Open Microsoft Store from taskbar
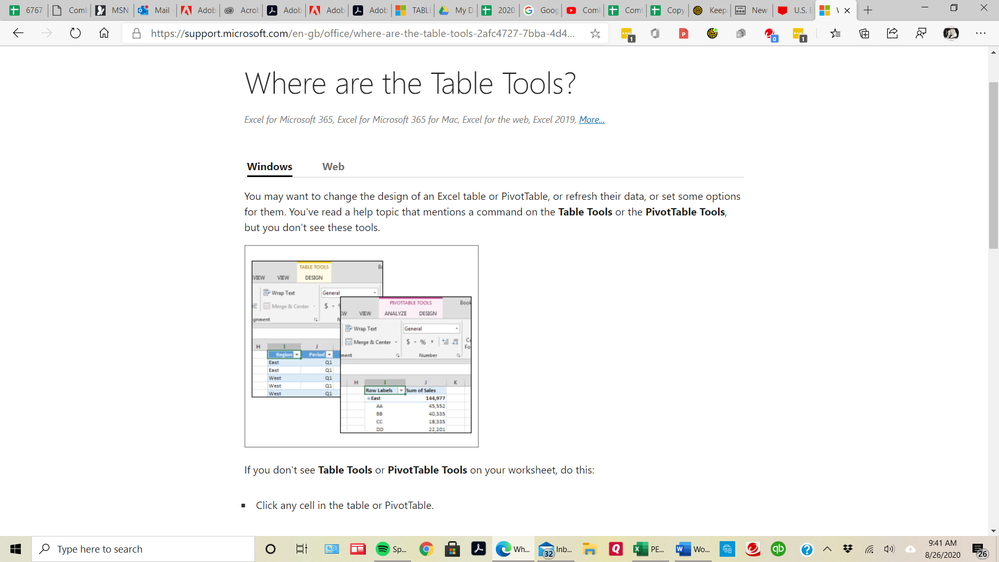Image resolution: width=999 pixels, height=562 pixels. 452,549
